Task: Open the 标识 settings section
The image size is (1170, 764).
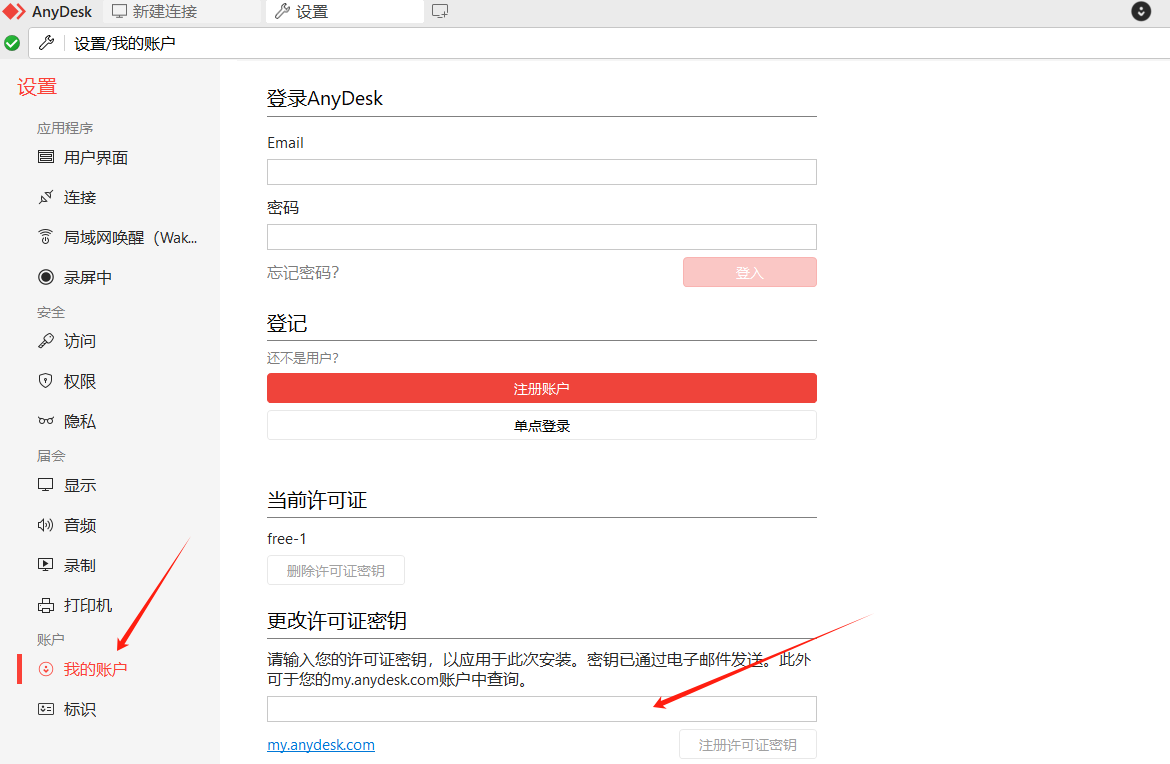Action: click(80, 710)
